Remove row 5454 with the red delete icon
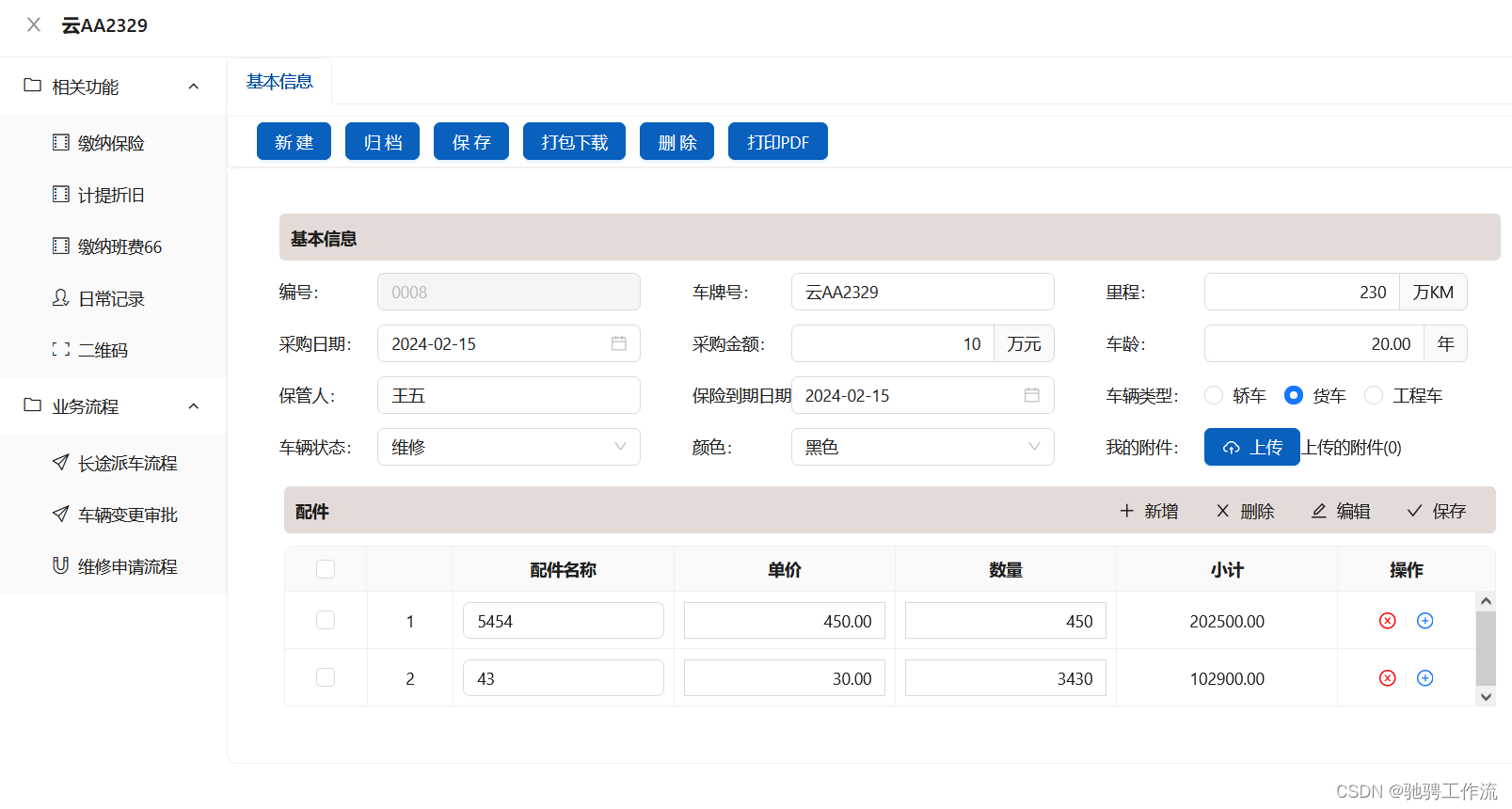This screenshot has height=809, width=1512. coord(1387,621)
